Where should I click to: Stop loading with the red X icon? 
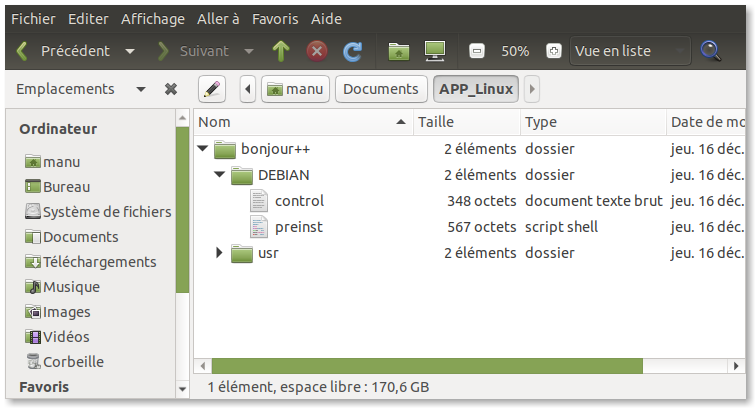[317, 51]
